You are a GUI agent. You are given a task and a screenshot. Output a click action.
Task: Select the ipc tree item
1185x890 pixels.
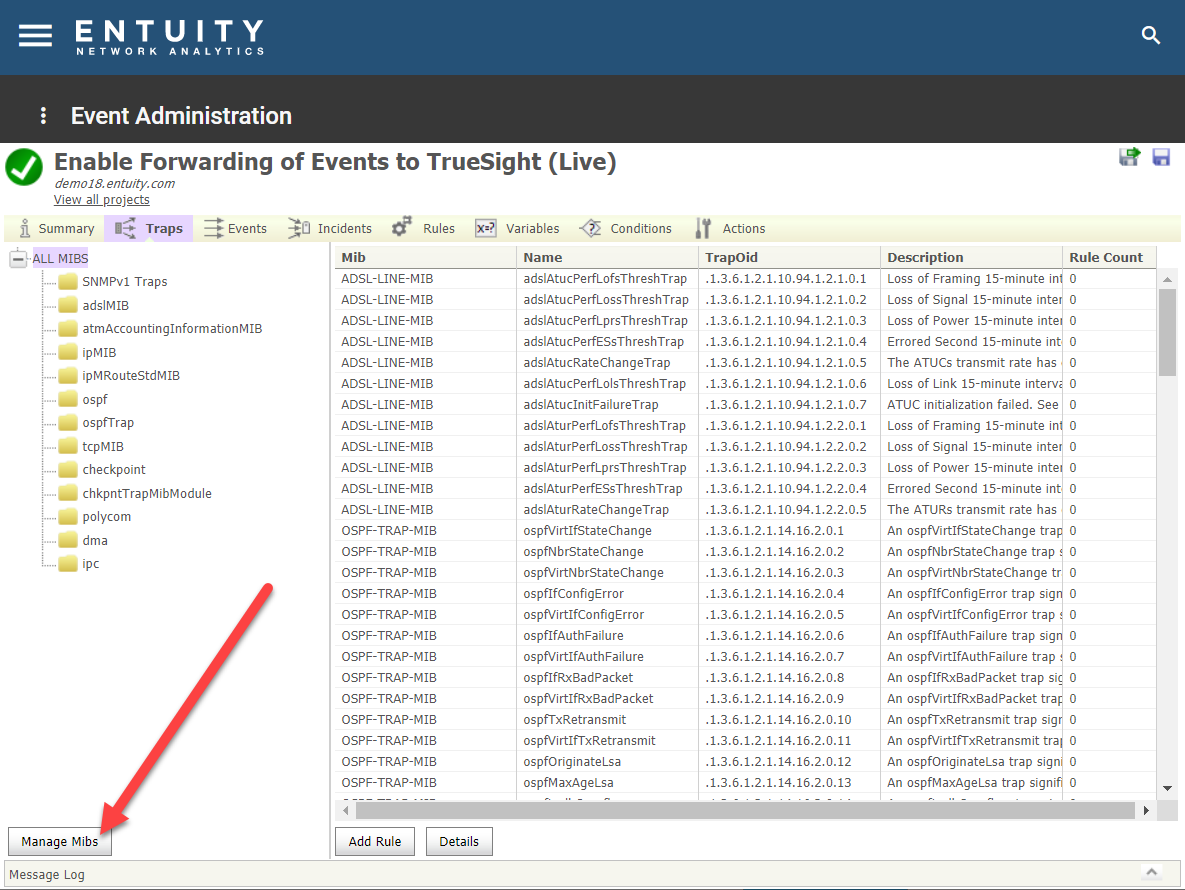point(91,564)
